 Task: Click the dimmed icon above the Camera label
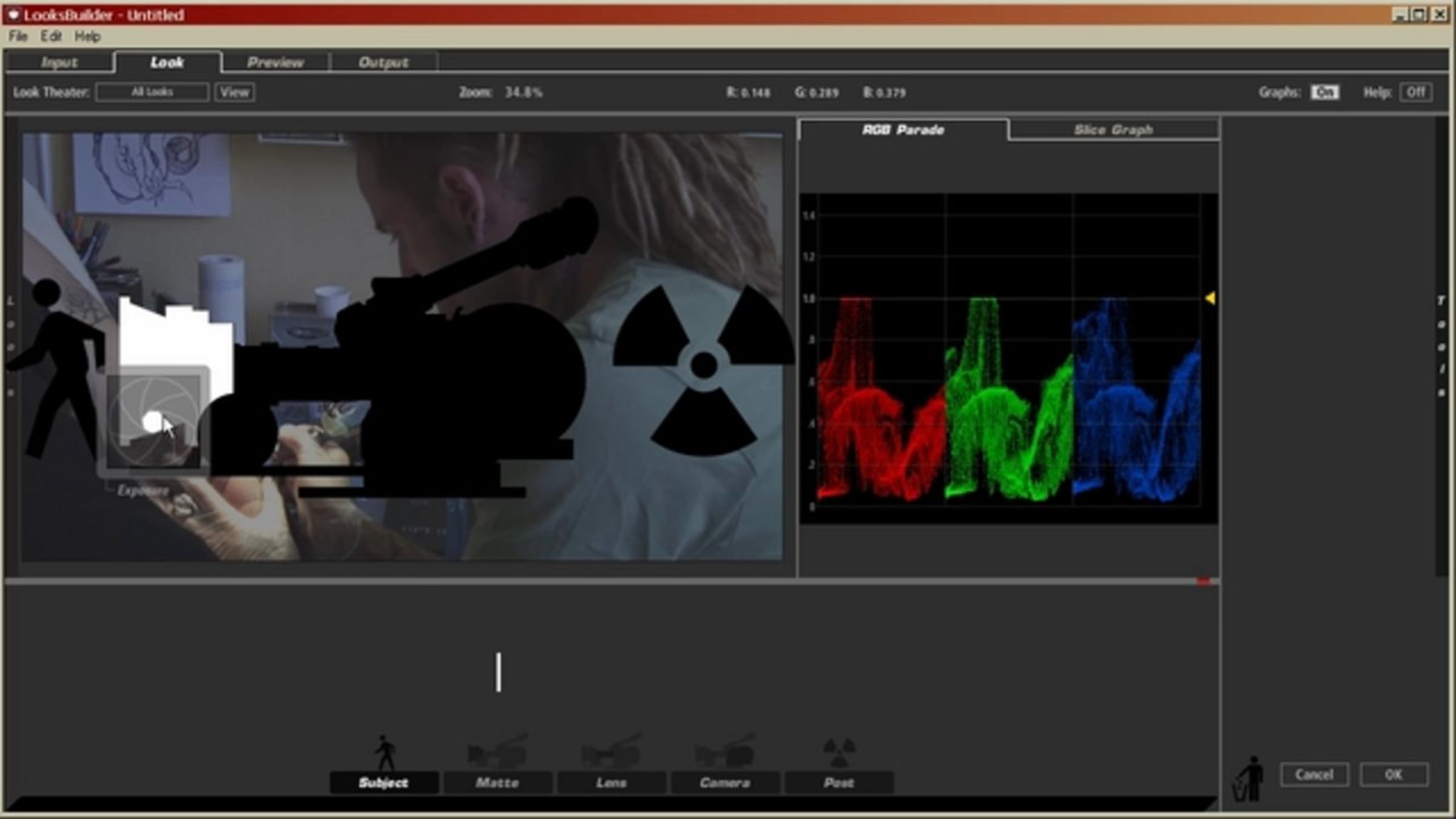pos(724,752)
